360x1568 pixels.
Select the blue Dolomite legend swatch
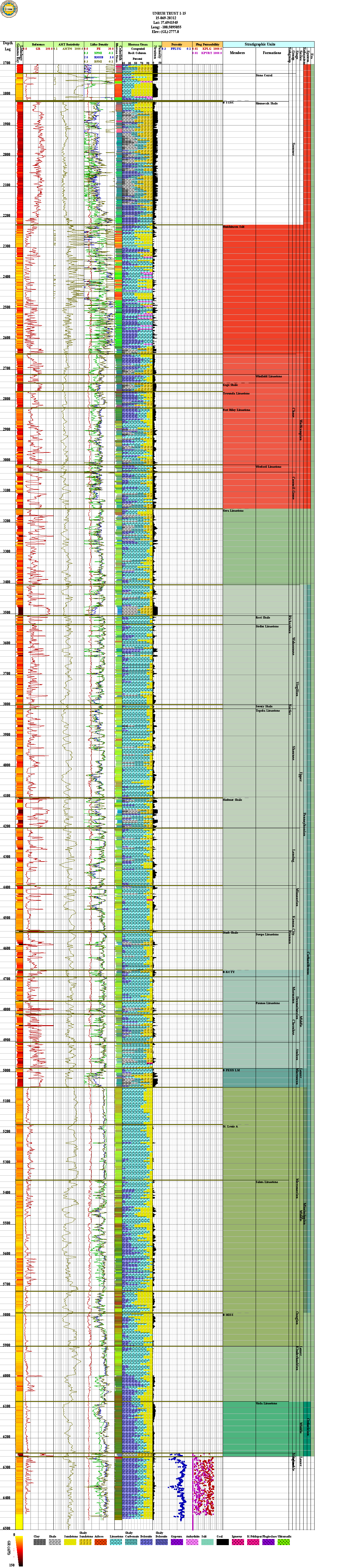tap(146, 1542)
